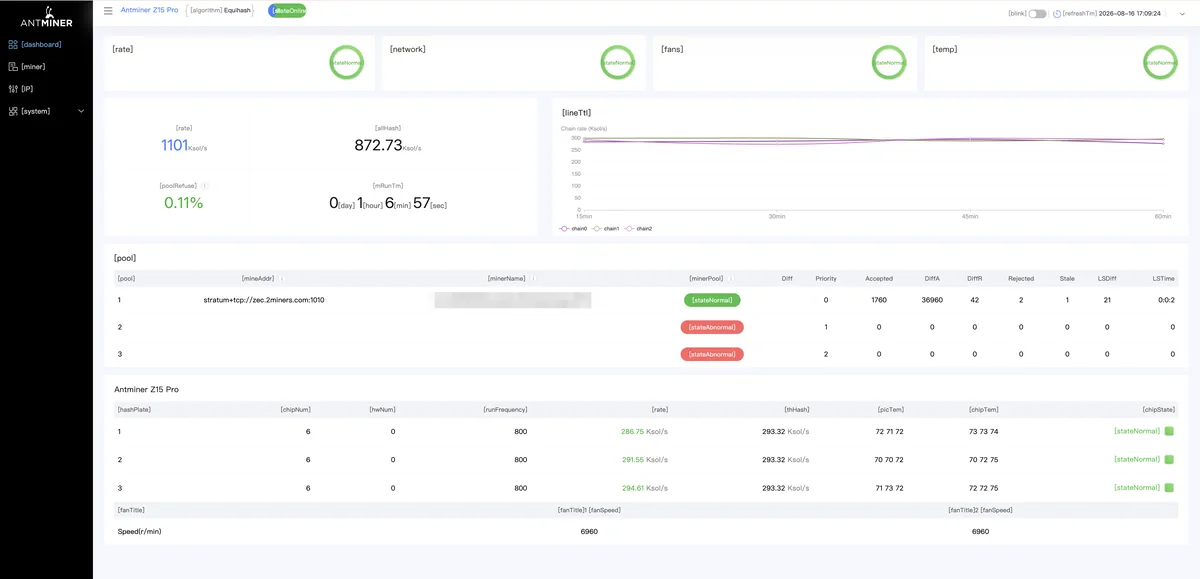The width and height of the screenshot is (1200, 579).
Task: Open the top-right dropdown arrow
Action: [x=1183, y=14]
